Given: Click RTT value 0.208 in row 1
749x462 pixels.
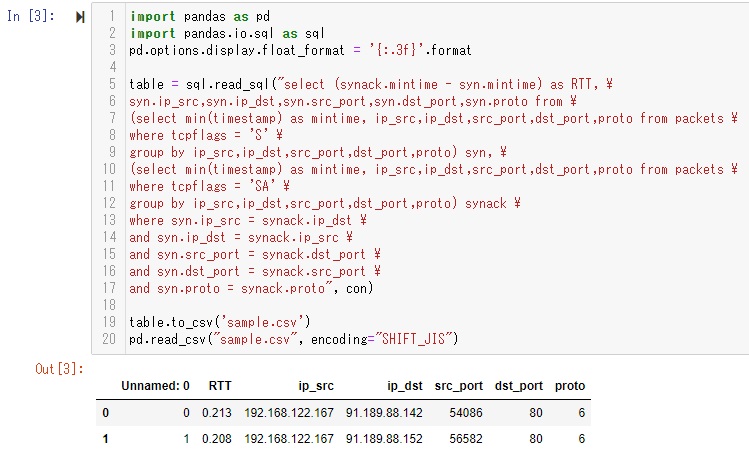Looking at the screenshot, I should (x=217, y=439).
